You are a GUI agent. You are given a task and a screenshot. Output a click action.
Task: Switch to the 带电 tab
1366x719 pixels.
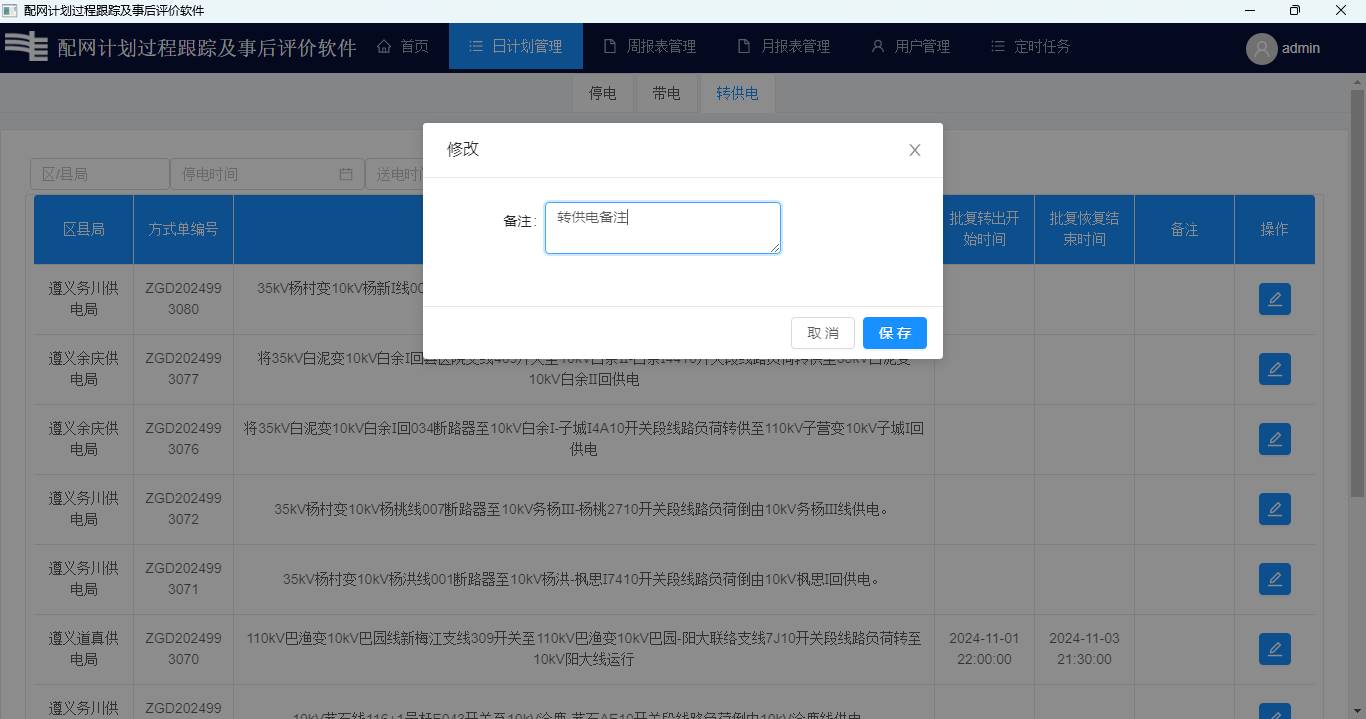[666, 93]
